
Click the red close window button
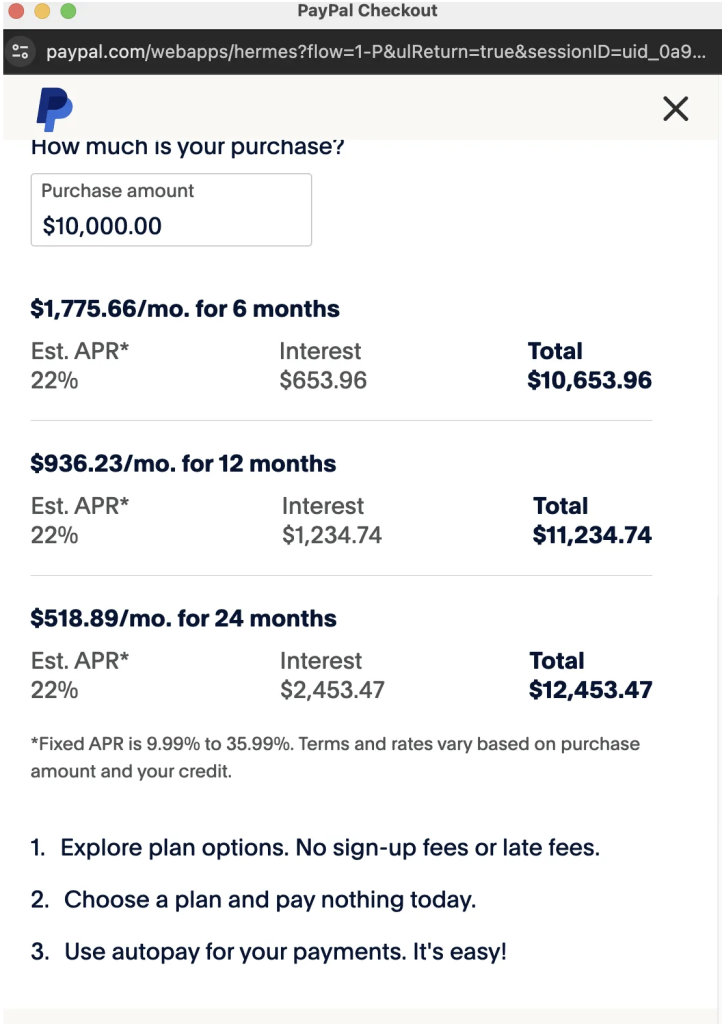[16, 10]
